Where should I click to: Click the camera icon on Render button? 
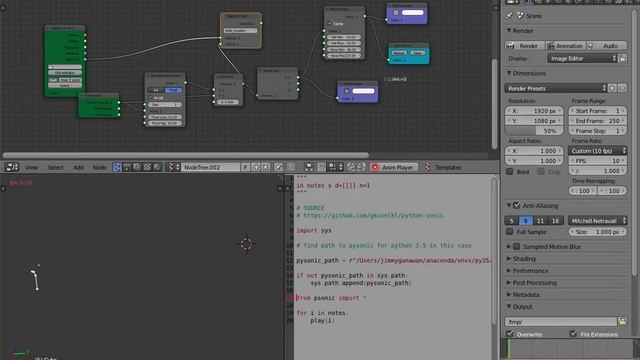pos(510,46)
